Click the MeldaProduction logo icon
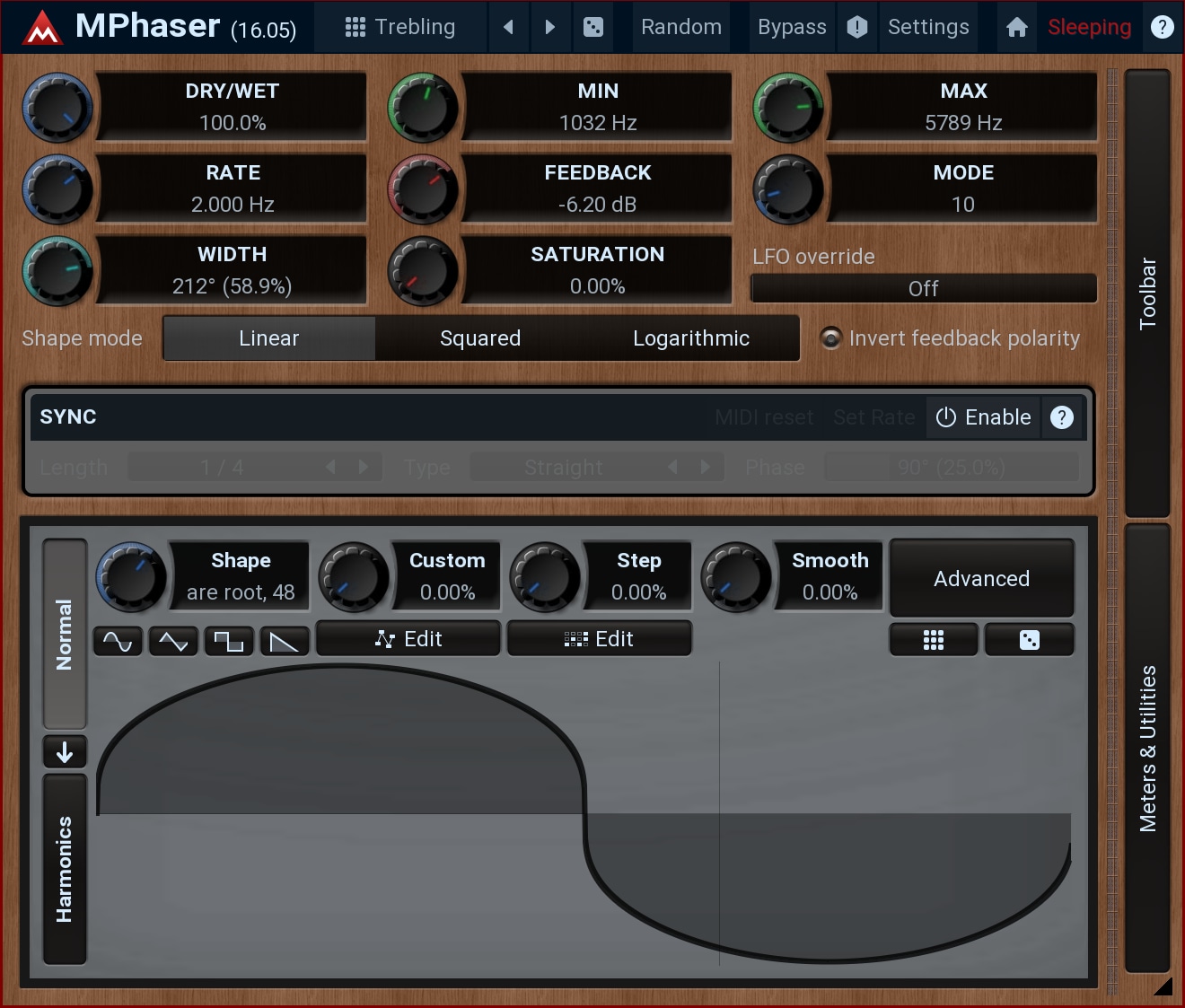 click(x=41, y=27)
